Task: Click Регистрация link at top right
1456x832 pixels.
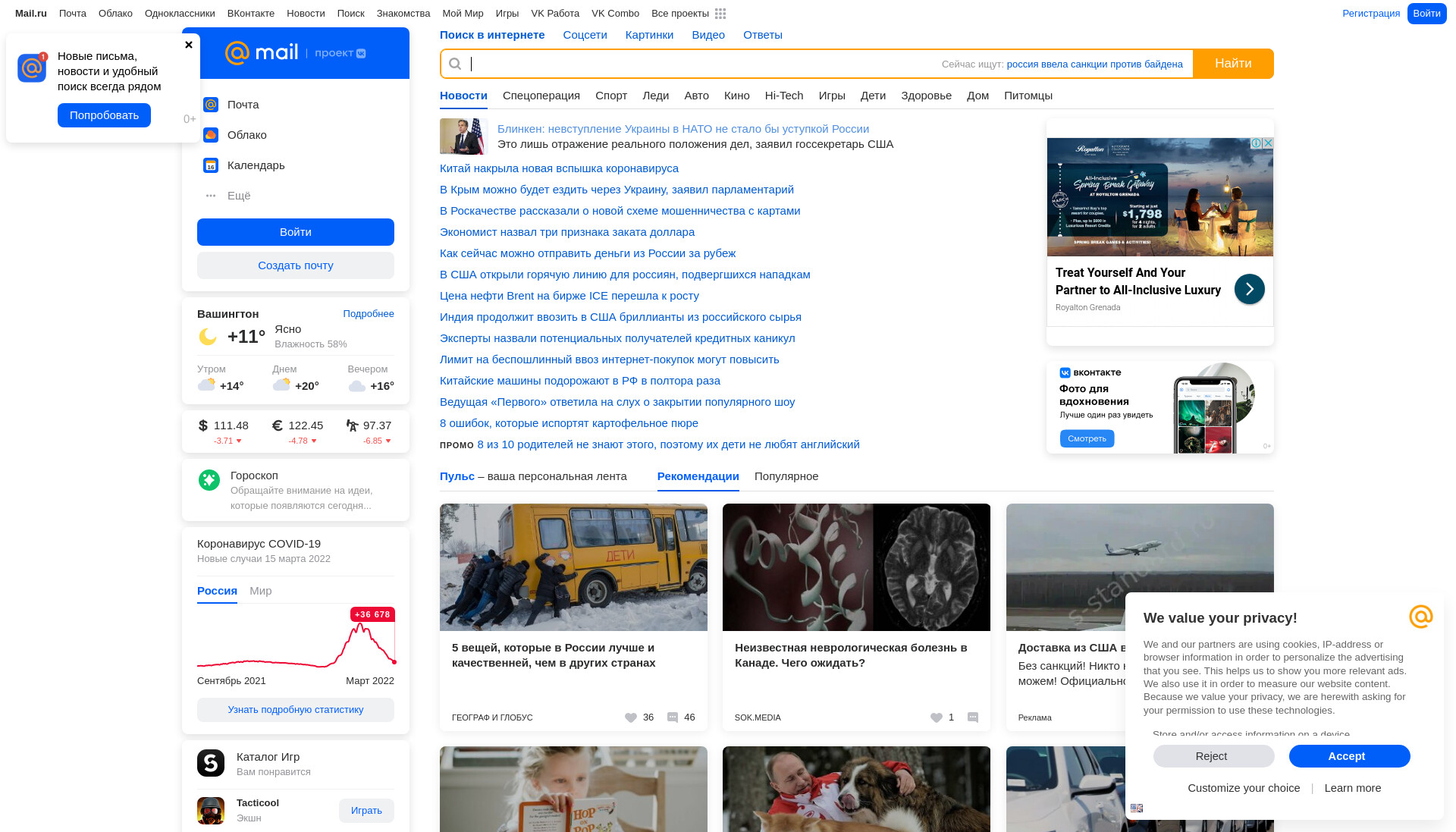Action: pyautogui.click(x=1371, y=14)
